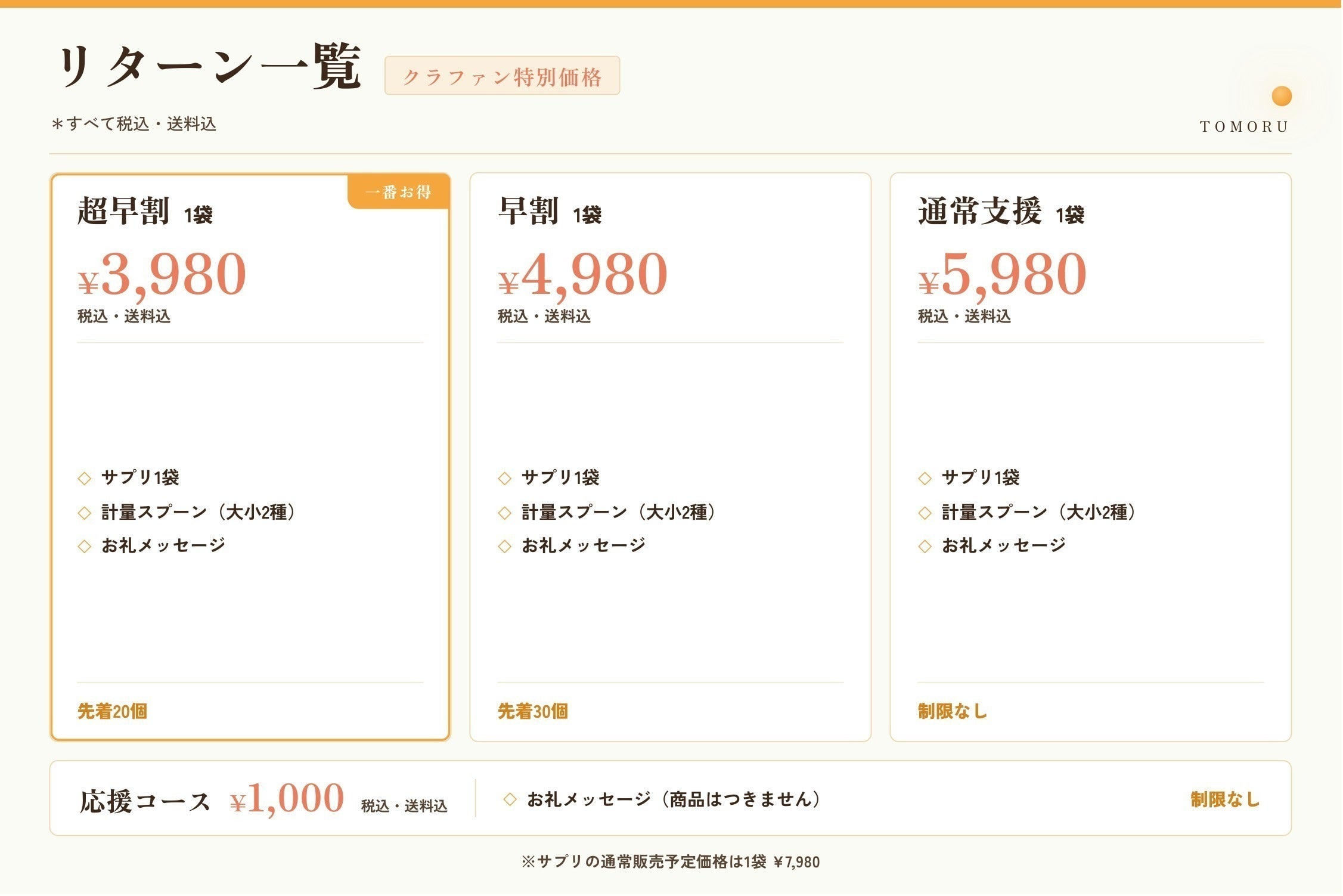The width and height of the screenshot is (1343, 896).
Task: Click diamond bullet beside お礼メッセージ in 早割 card
Action: click(505, 547)
